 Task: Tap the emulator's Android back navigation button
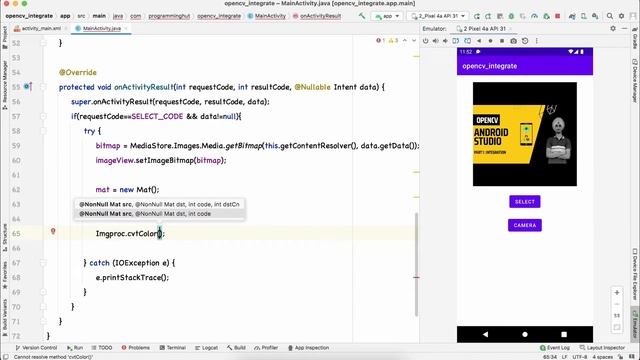pos(485,334)
